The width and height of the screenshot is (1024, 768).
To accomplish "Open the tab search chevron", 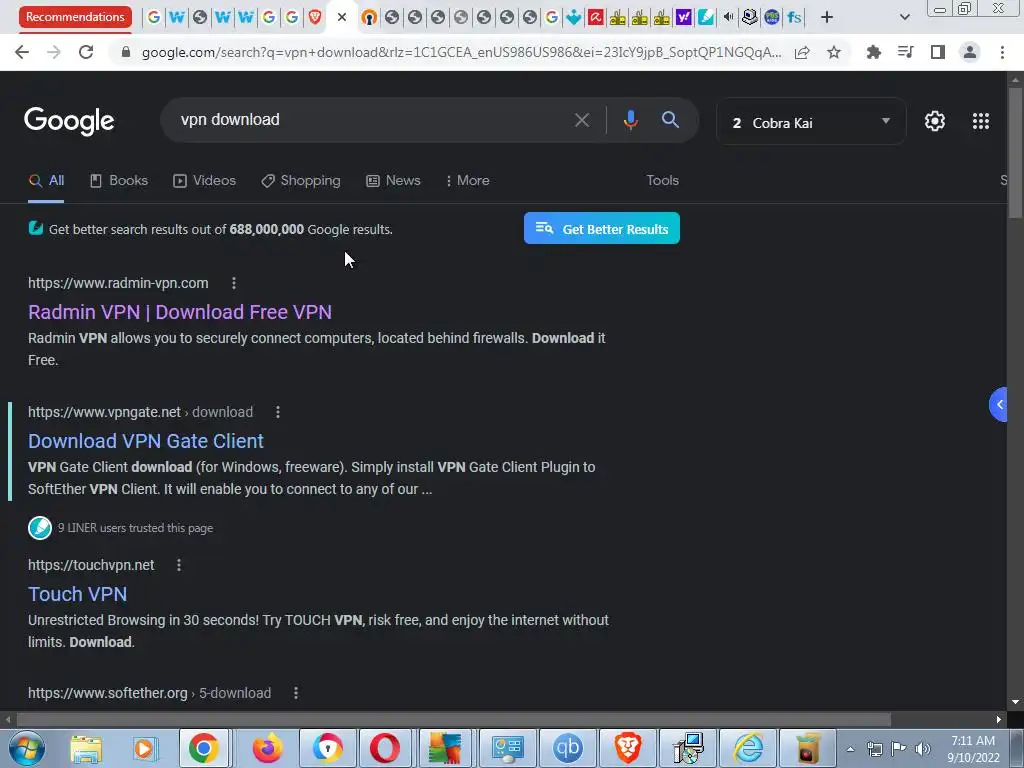I will pos(904,18).
